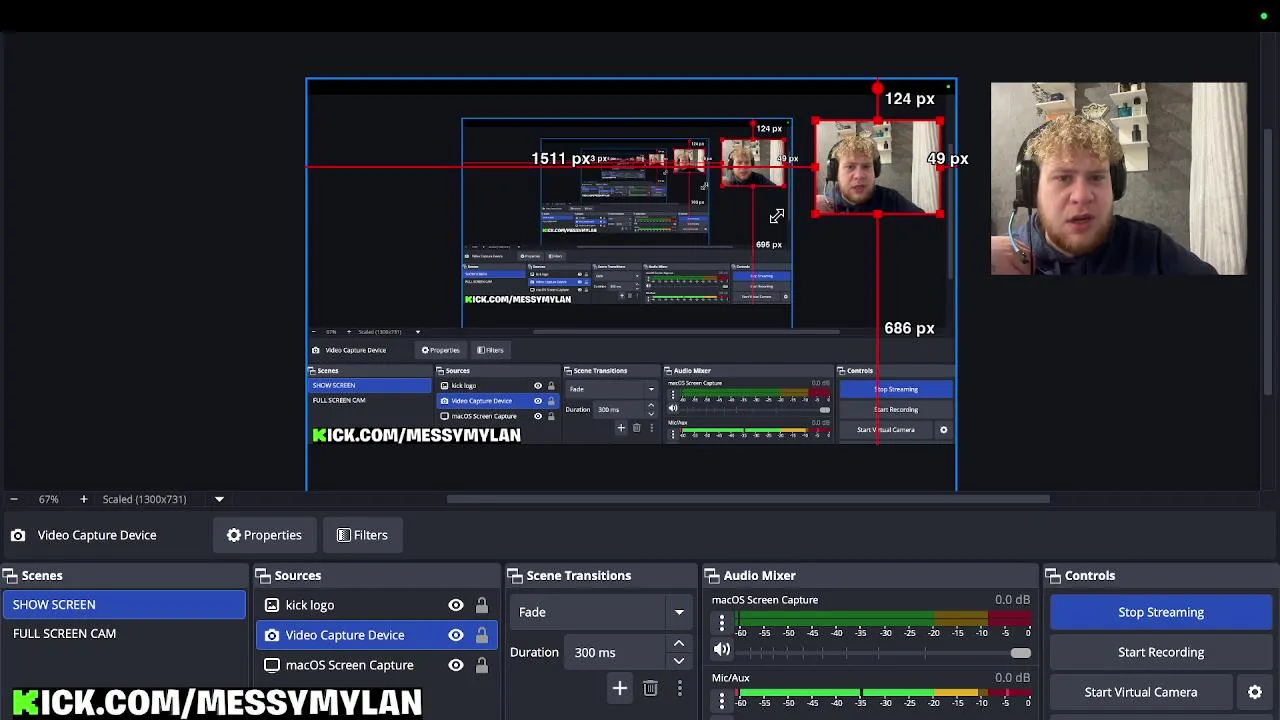Decrease transition duration with down arrow
Image resolution: width=1280 pixels, height=720 pixels.
[679, 660]
